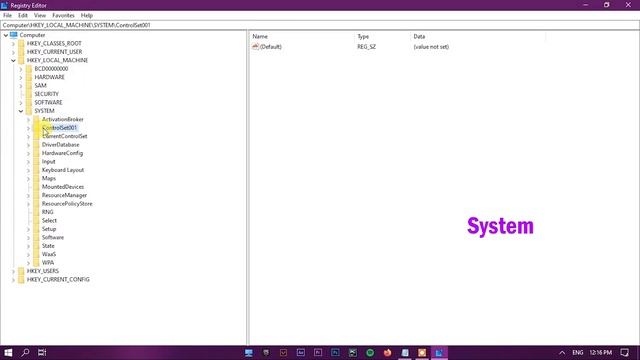This screenshot has width=640, height=360.
Task: Select the ResourceManager key
Action: [64, 195]
